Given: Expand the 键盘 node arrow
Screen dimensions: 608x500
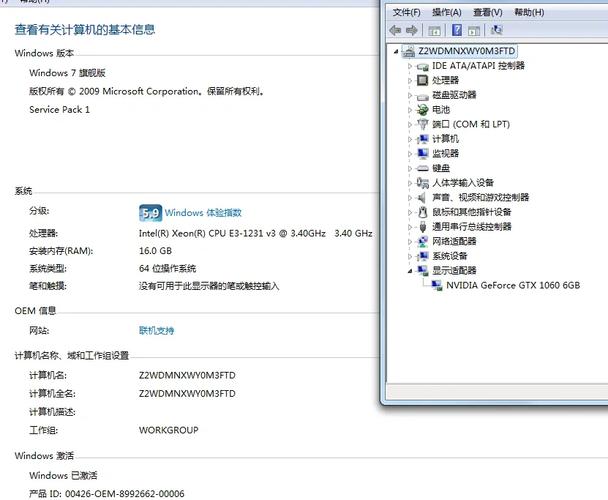Looking at the screenshot, I should [x=410, y=168].
